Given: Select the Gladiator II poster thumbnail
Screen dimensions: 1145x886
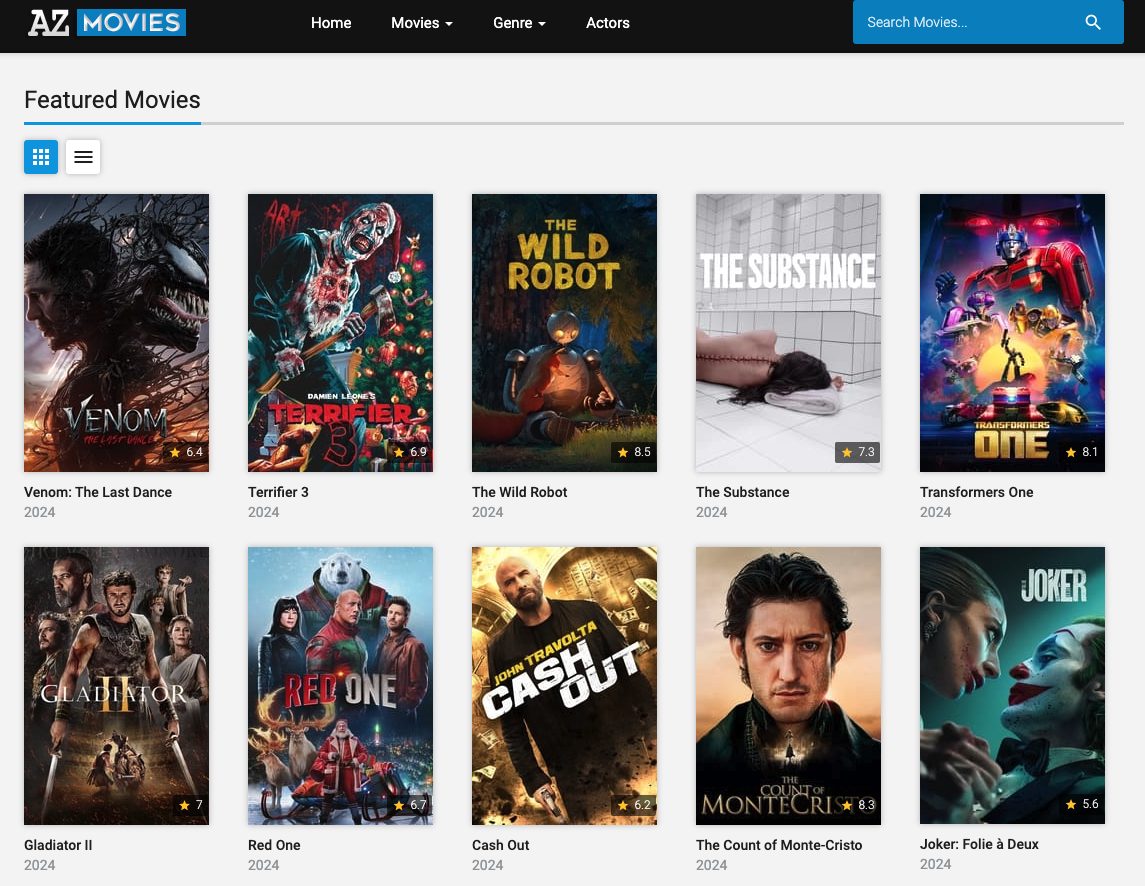Looking at the screenshot, I should [116, 685].
